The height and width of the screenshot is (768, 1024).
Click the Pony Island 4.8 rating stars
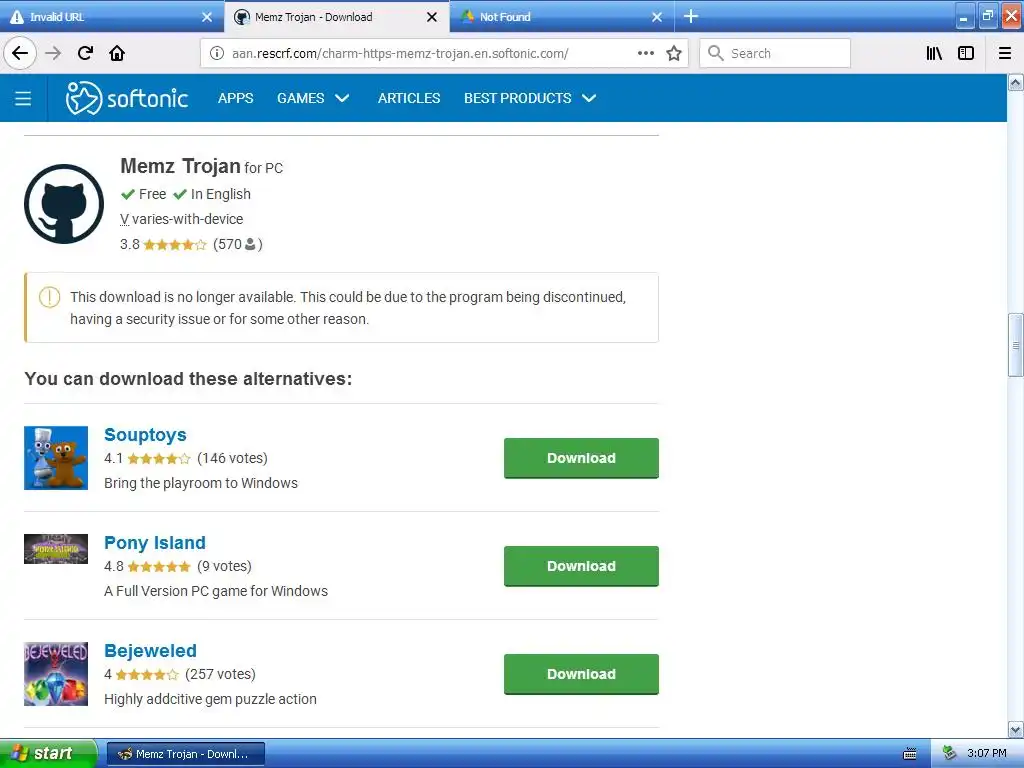159,566
